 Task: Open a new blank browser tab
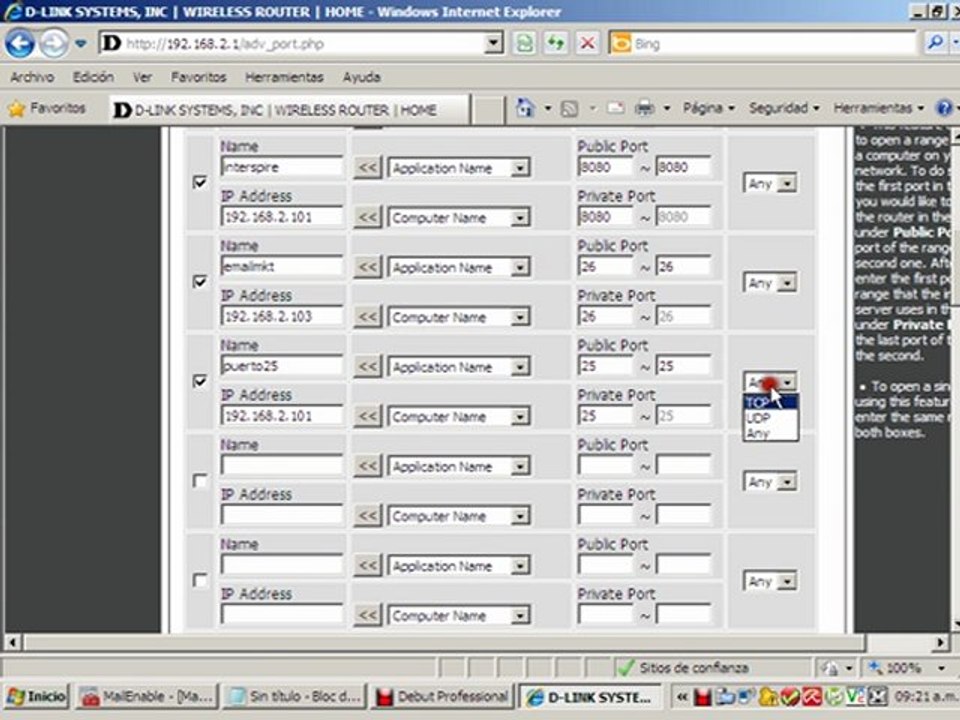tap(488, 110)
